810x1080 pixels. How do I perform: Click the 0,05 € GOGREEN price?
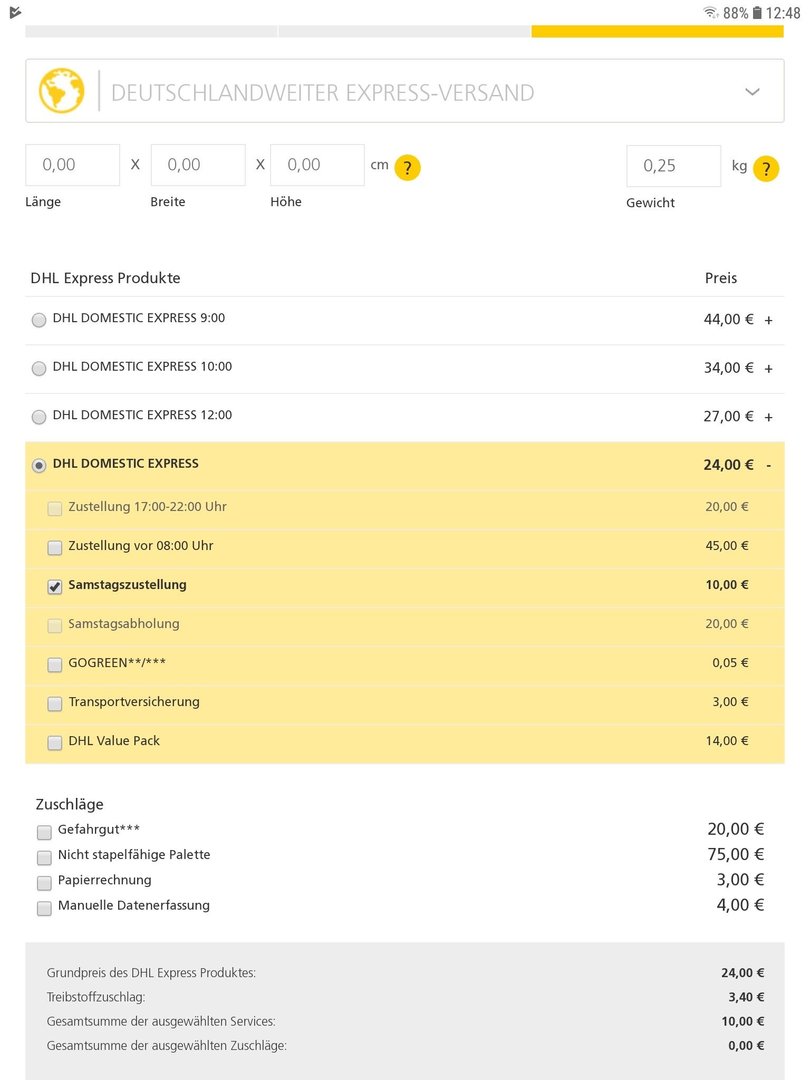[x=730, y=663]
